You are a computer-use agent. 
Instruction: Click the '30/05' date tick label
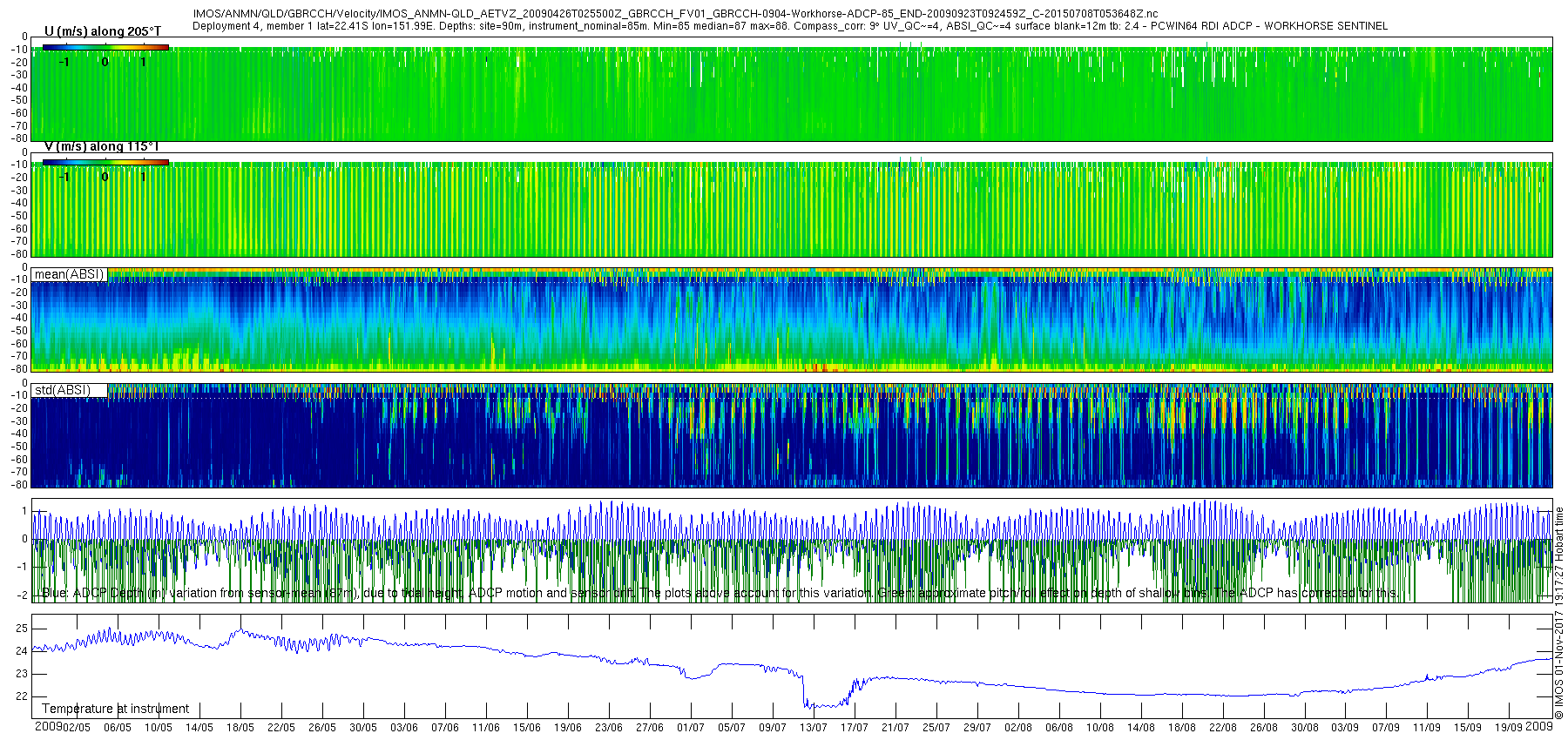(x=363, y=728)
